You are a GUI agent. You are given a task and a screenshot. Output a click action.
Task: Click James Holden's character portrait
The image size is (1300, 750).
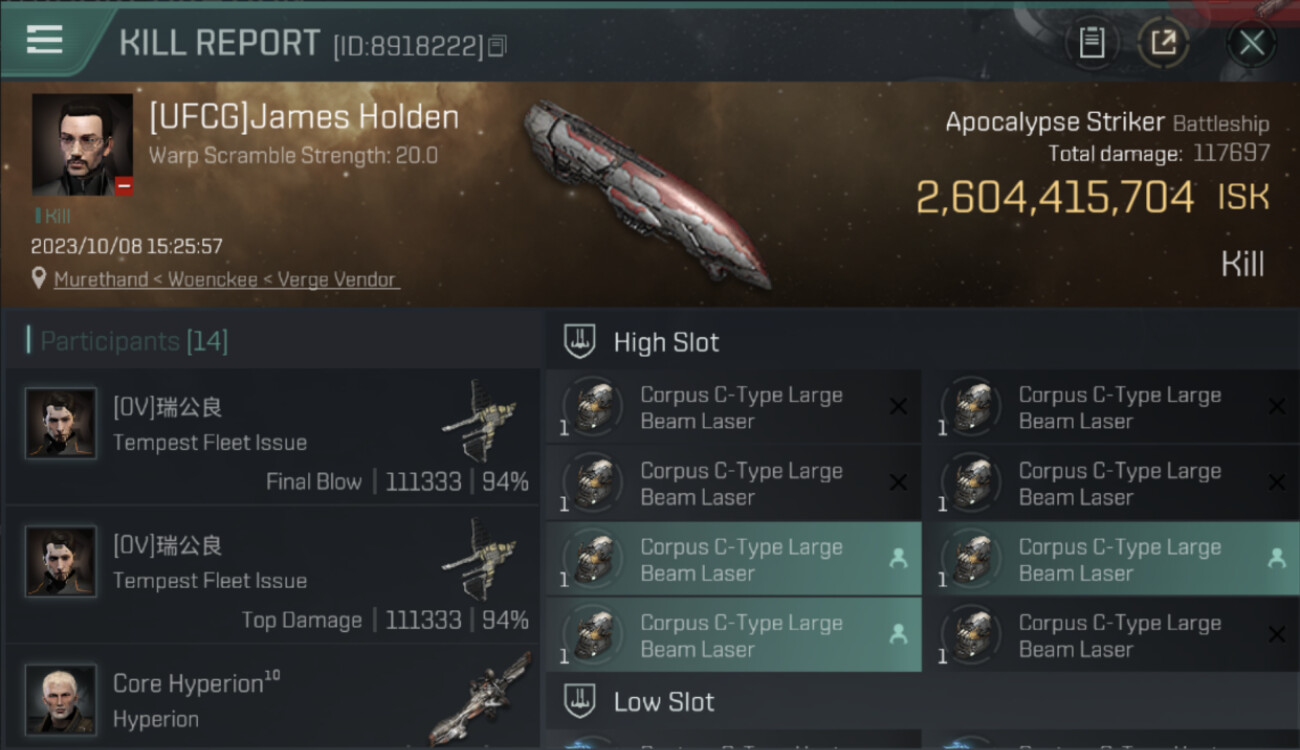82,144
